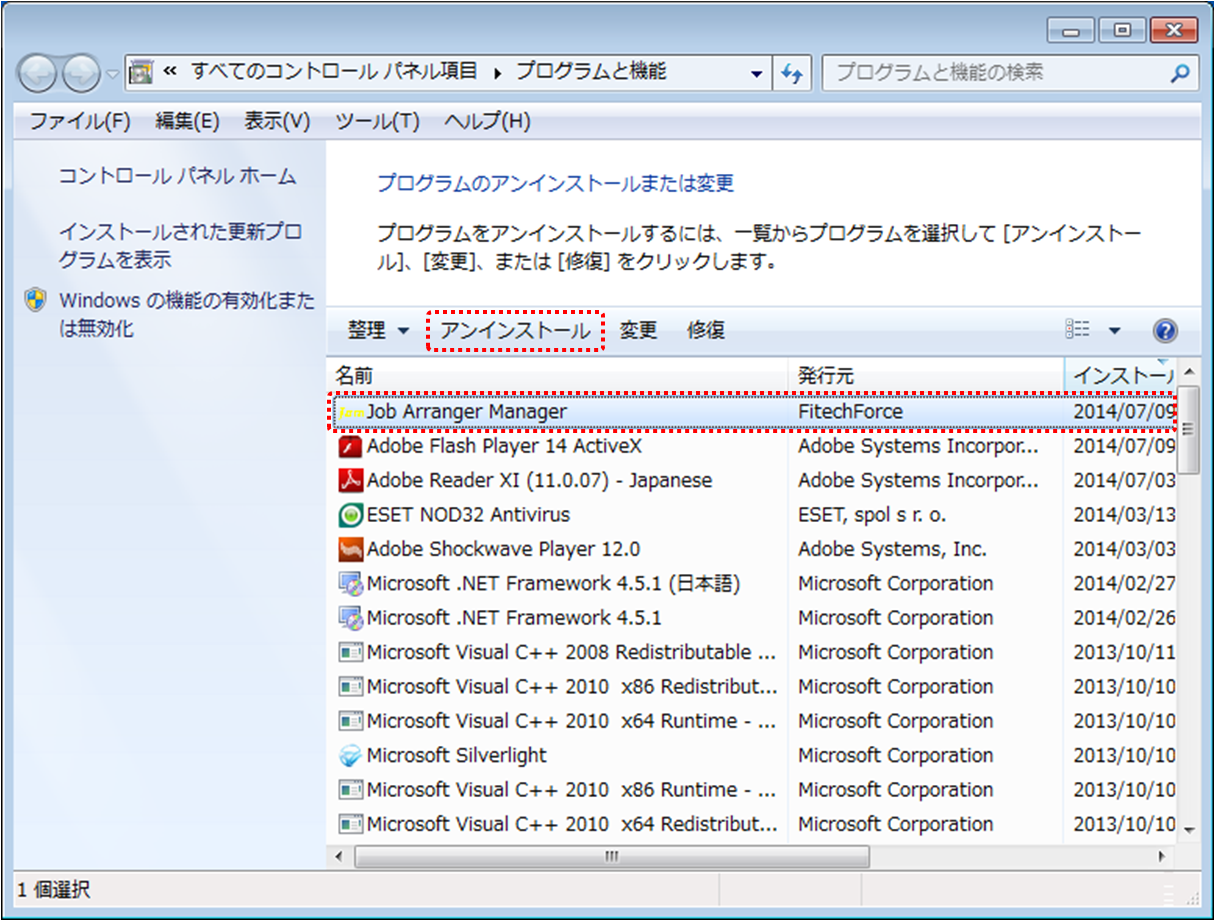Click the Adobe Systems, Inc. publisher cell
Viewport: 1215px width, 921px height.
click(892, 549)
